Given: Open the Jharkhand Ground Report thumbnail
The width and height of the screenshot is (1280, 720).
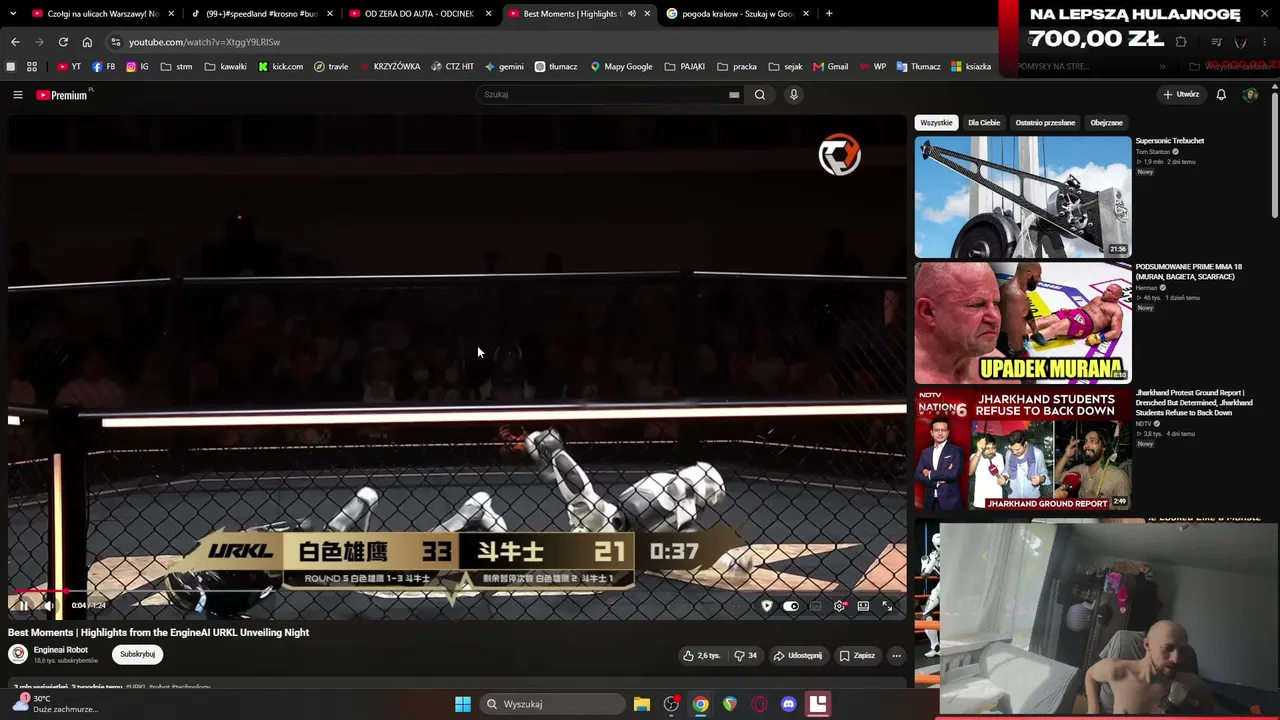Looking at the screenshot, I should pyautogui.click(x=1023, y=449).
